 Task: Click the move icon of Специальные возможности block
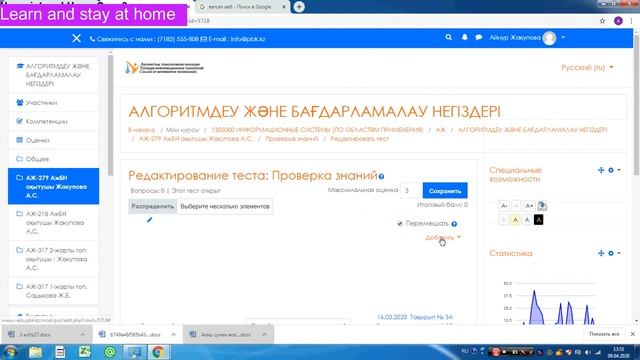601,170
